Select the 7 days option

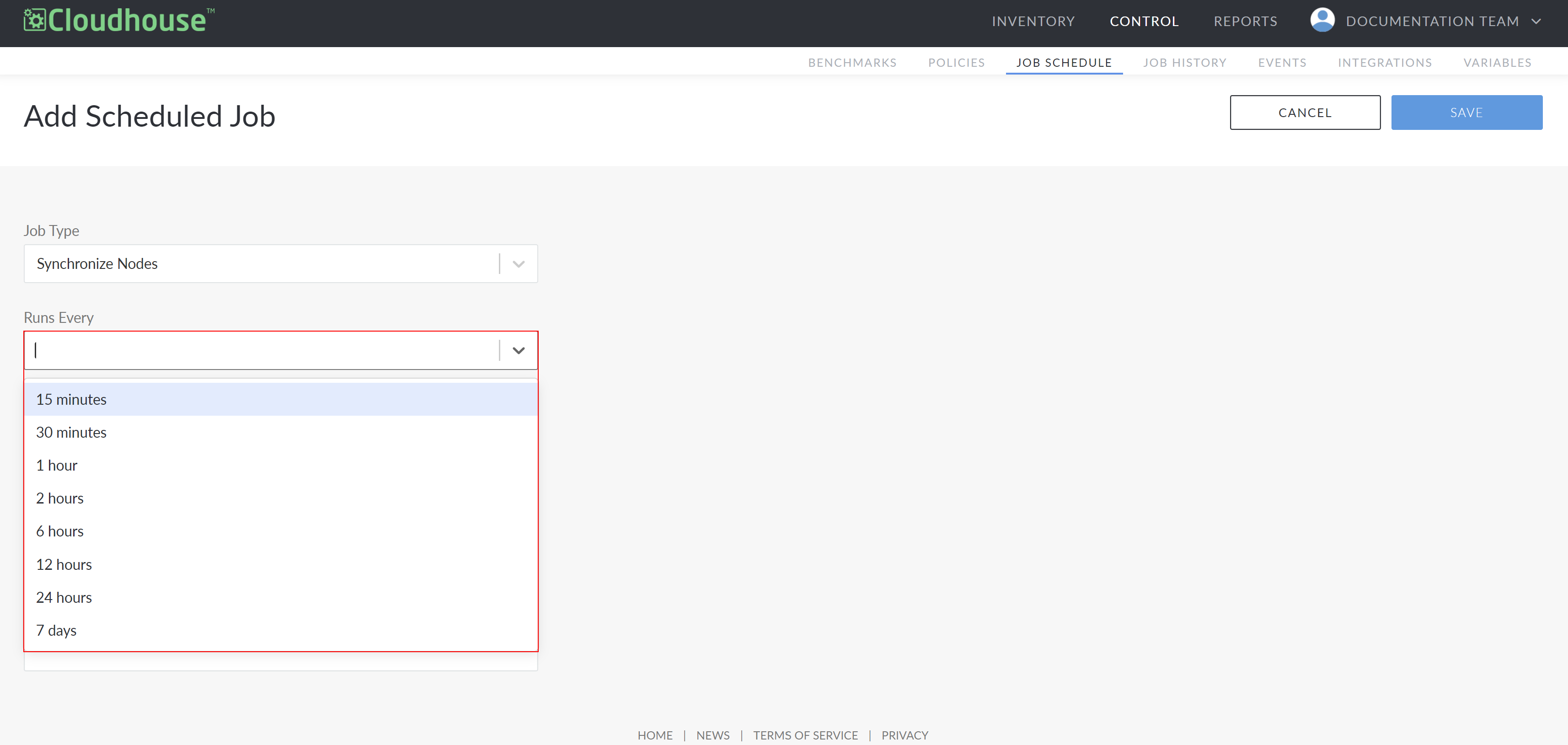[x=281, y=631]
